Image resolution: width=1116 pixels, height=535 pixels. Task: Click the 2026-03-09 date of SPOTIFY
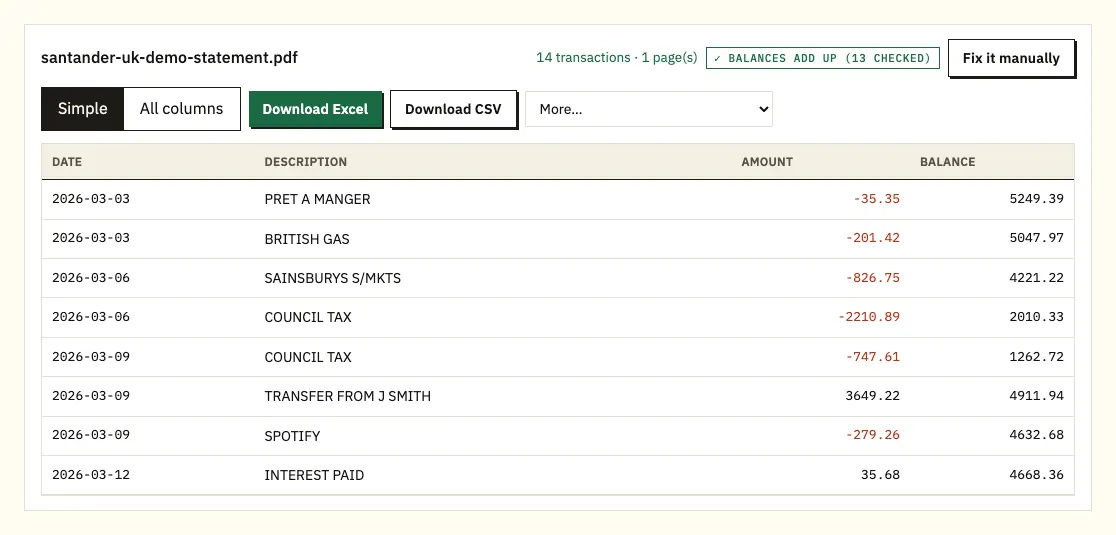pyautogui.click(x=91, y=435)
